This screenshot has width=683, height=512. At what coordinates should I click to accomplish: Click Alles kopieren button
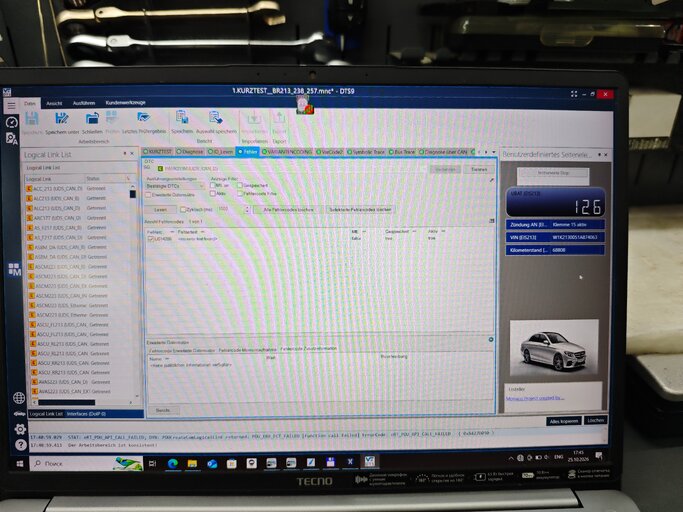[x=563, y=421]
